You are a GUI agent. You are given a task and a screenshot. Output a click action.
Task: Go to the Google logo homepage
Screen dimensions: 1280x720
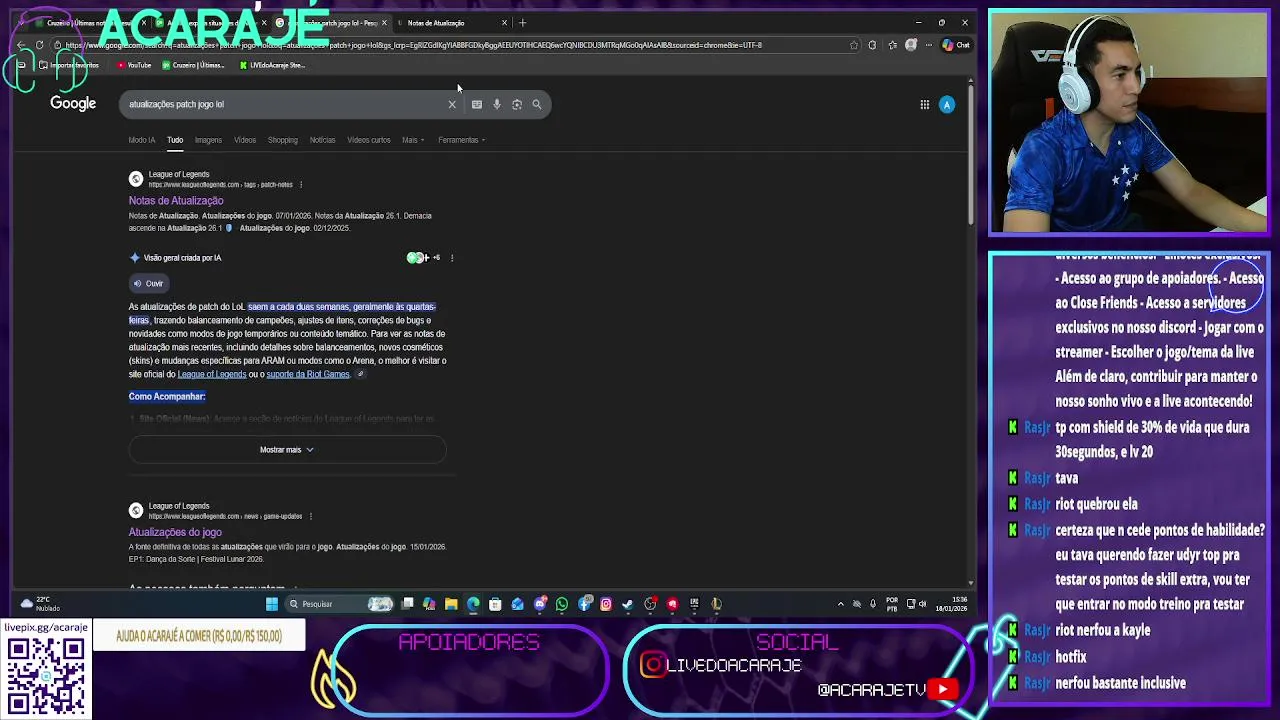73,103
